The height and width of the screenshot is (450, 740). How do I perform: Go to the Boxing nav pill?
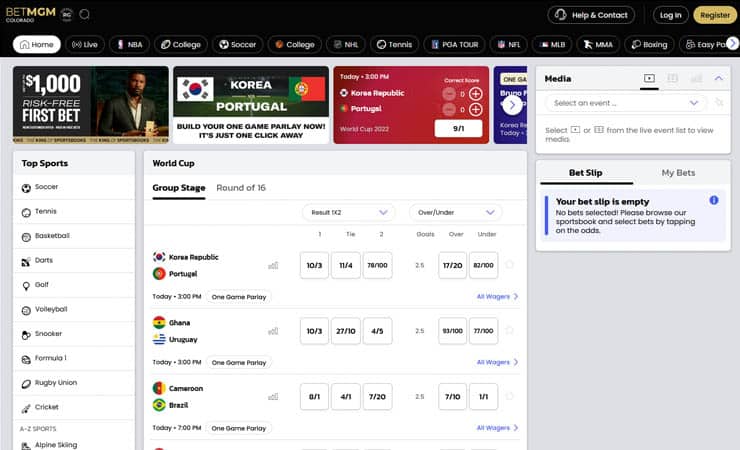coord(649,44)
